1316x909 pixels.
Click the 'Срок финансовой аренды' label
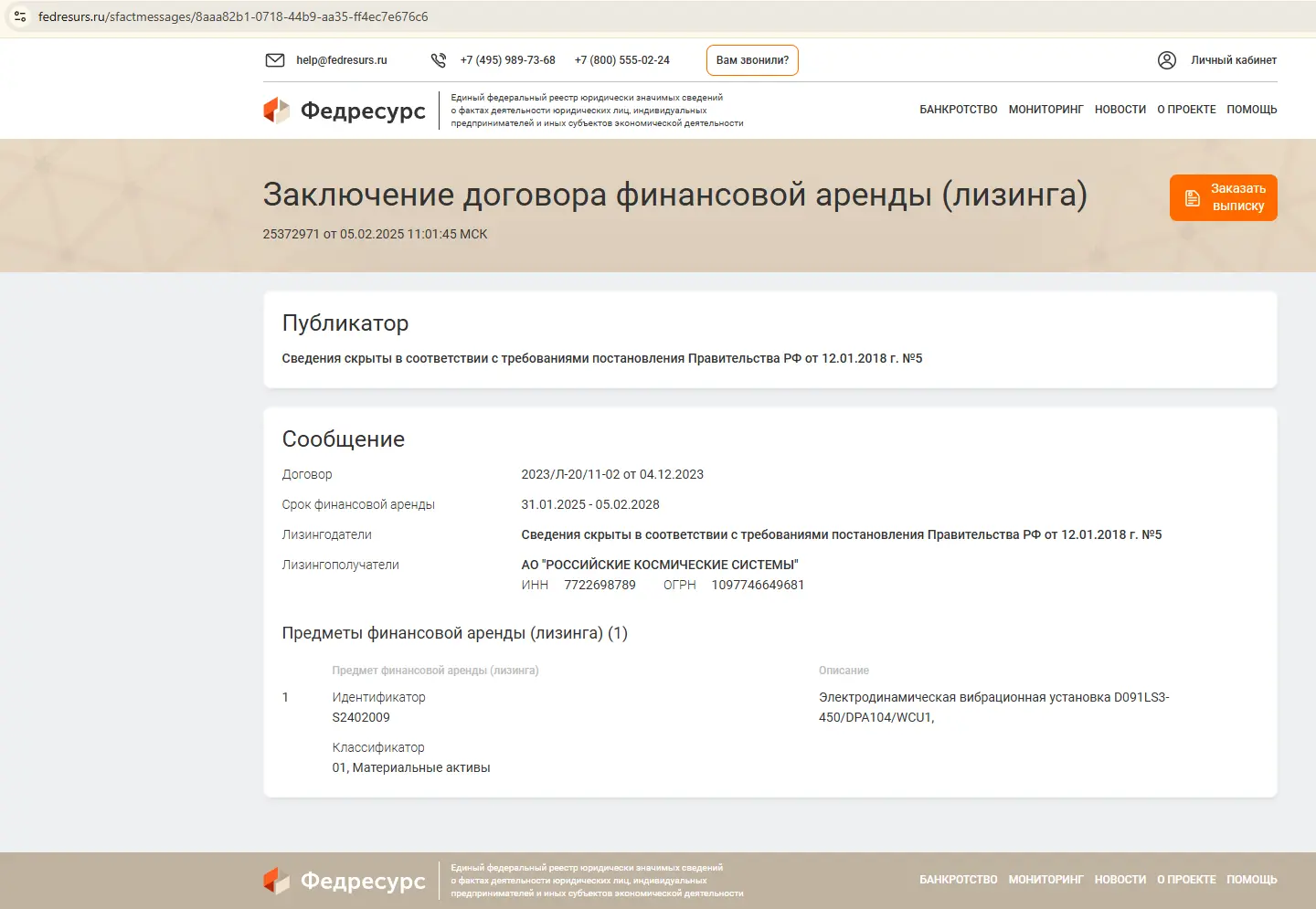(x=358, y=504)
